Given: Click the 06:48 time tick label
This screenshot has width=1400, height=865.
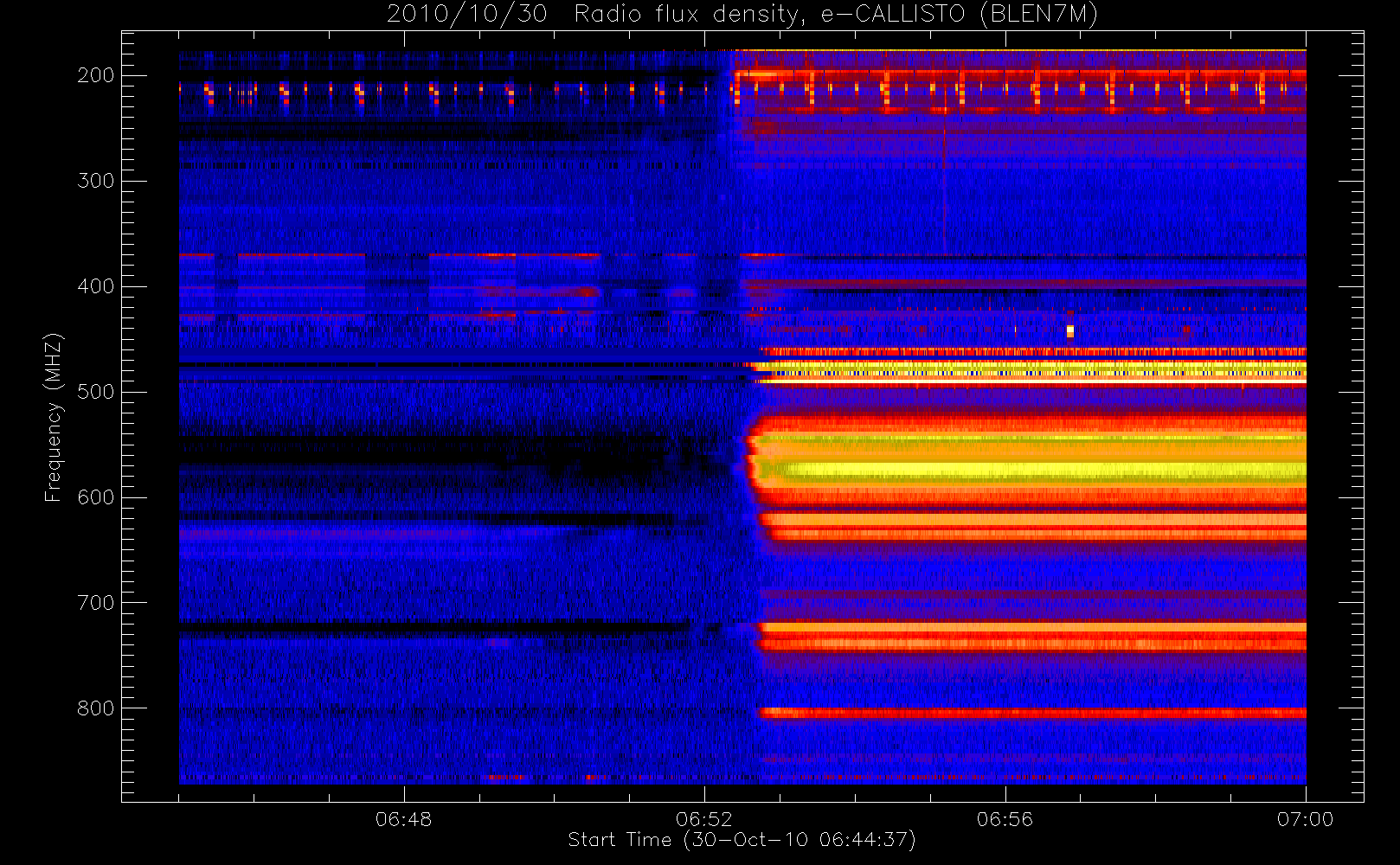Looking at the screenshot, I should pyautogui.click(x=403, y=818).
